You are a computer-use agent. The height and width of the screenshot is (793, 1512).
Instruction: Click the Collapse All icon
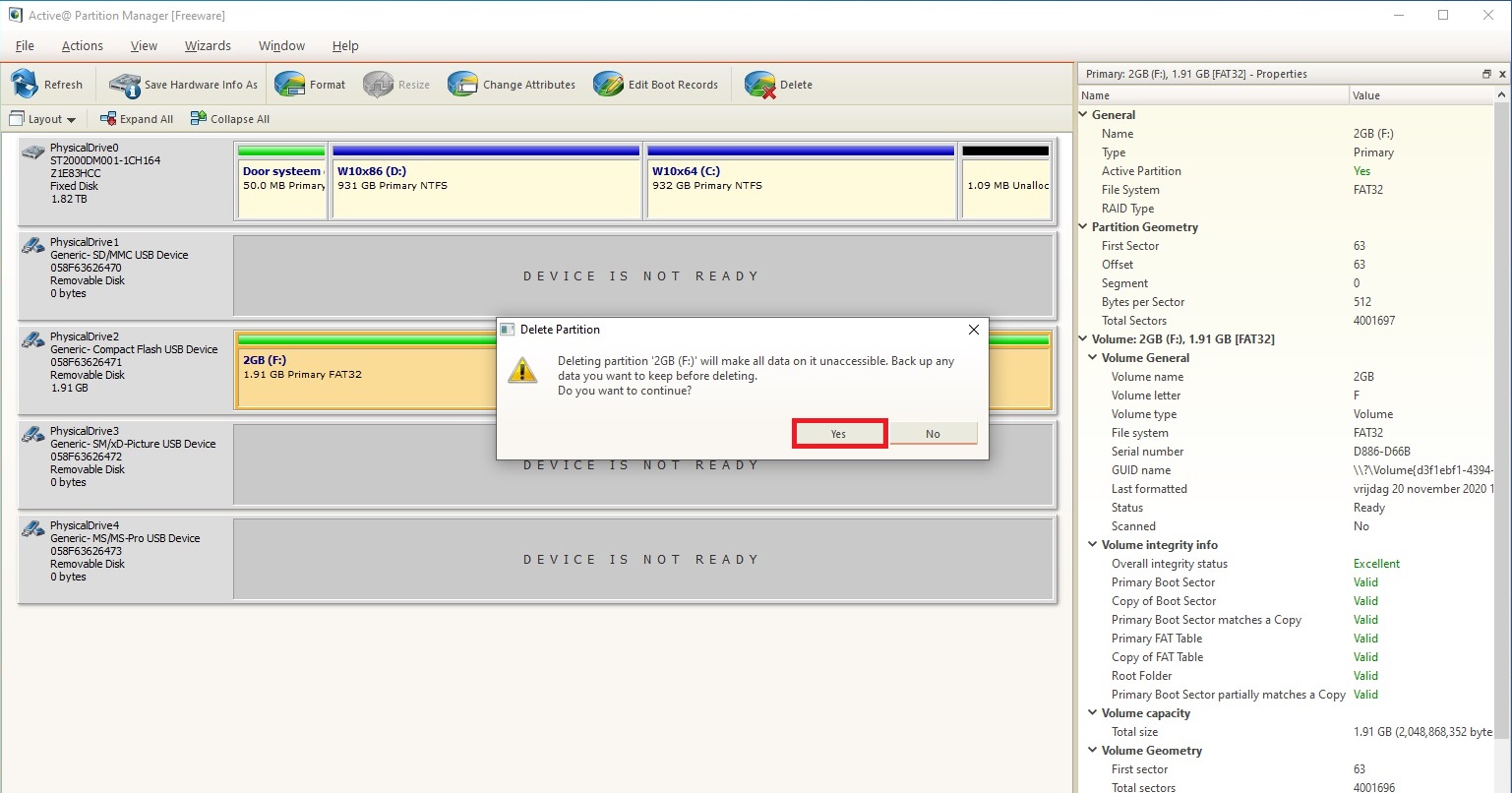199,119
